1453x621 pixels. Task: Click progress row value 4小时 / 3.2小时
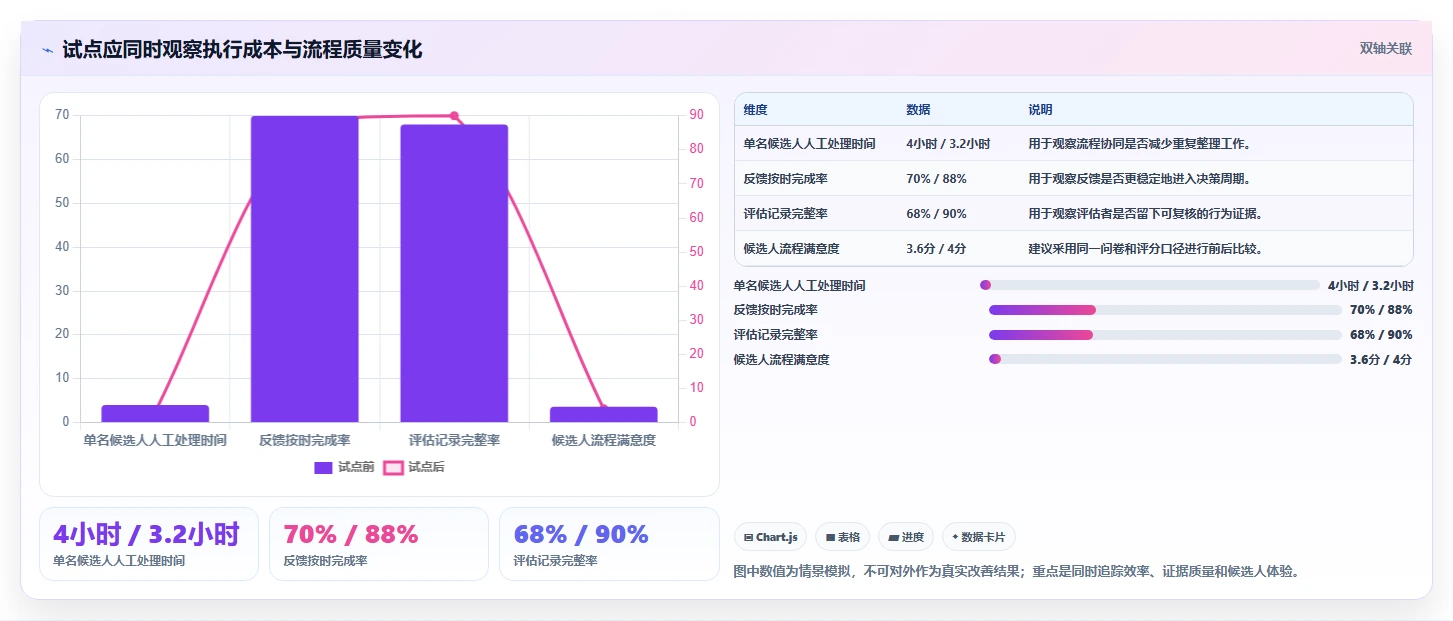pyautogui.click(x=1370, y=285)
